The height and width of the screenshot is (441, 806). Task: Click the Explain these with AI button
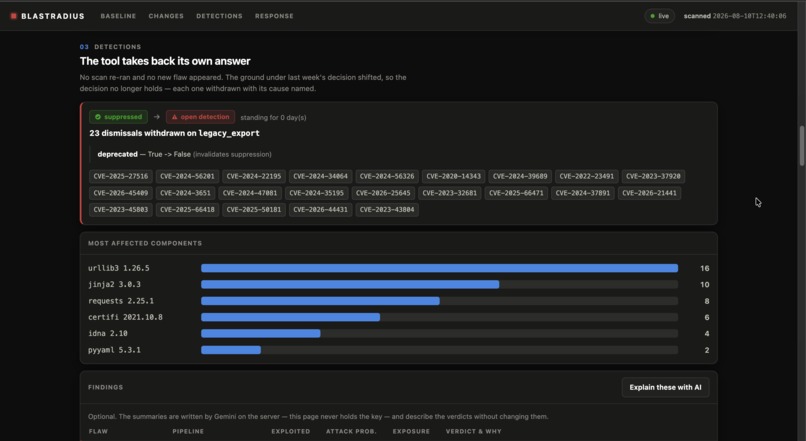tap(665, 387)
